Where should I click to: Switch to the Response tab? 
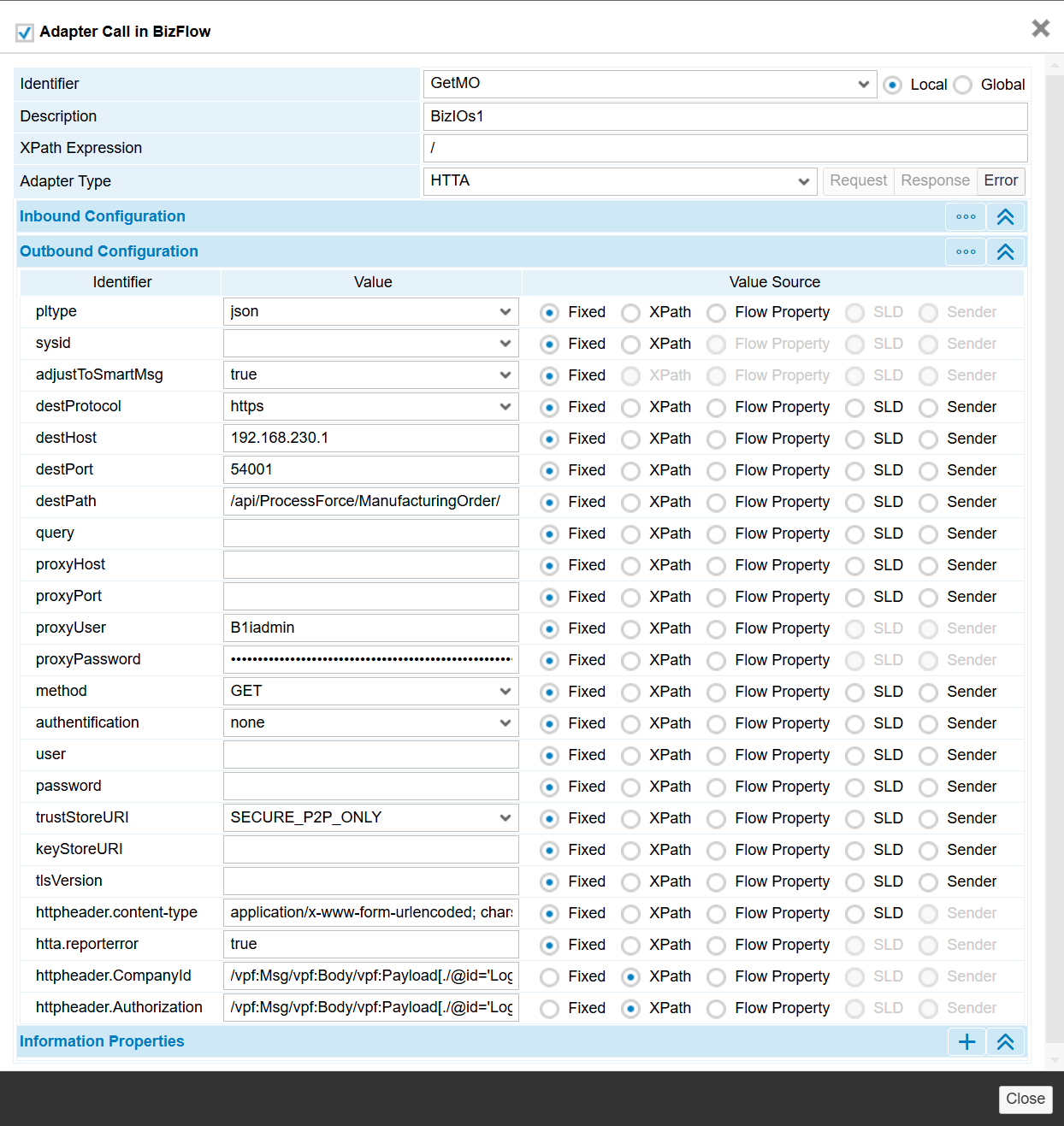tap(935, 181)
